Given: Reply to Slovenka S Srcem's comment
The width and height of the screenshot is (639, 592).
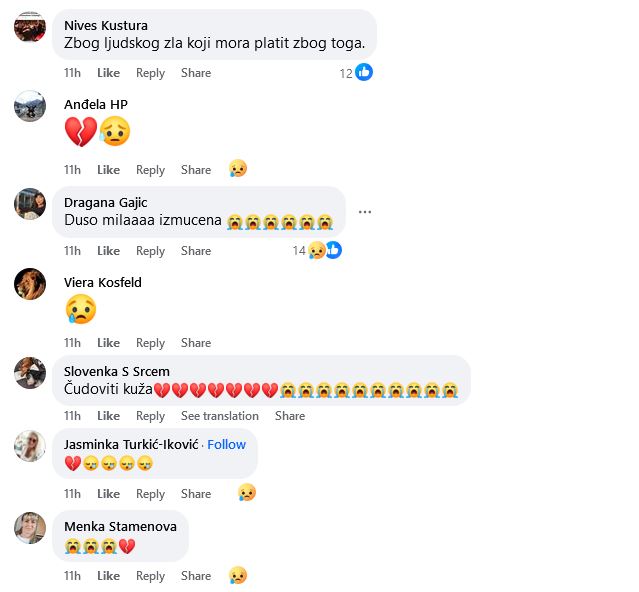Looking at the screenshot, I should point(150,416).
